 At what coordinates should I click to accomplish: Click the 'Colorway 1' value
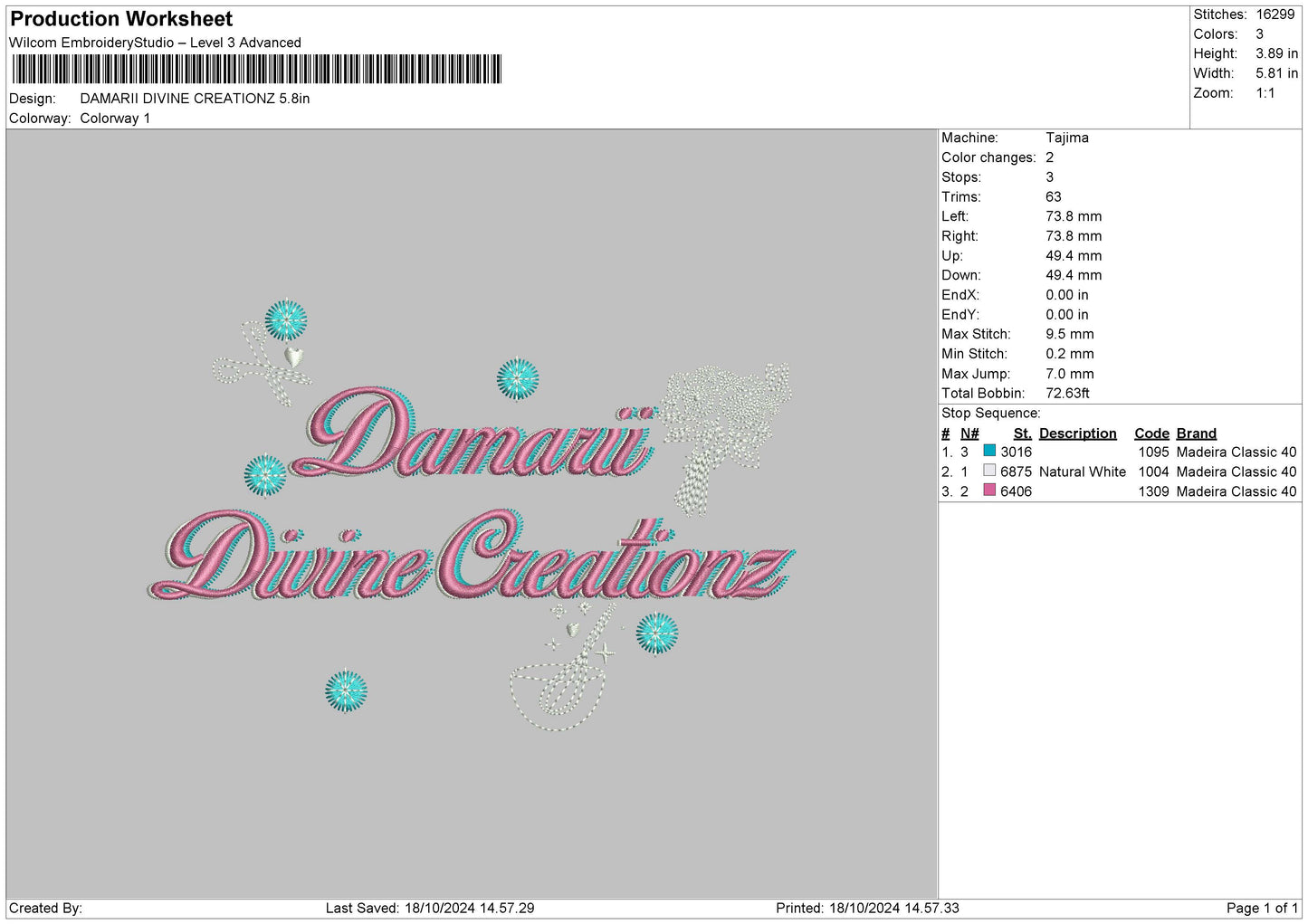click(115, 119)
